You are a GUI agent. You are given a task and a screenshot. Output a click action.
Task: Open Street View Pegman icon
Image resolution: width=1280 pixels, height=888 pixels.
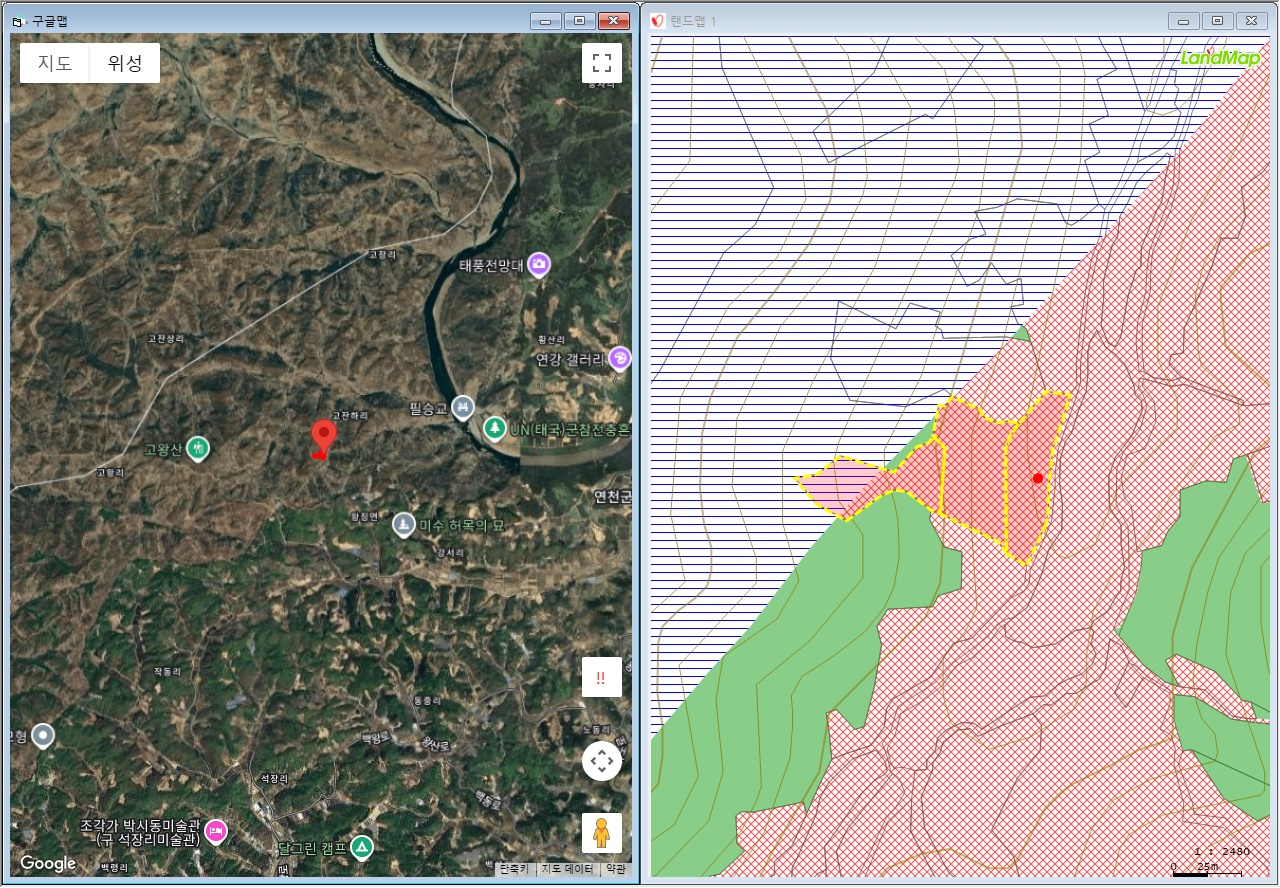[601, 832]
